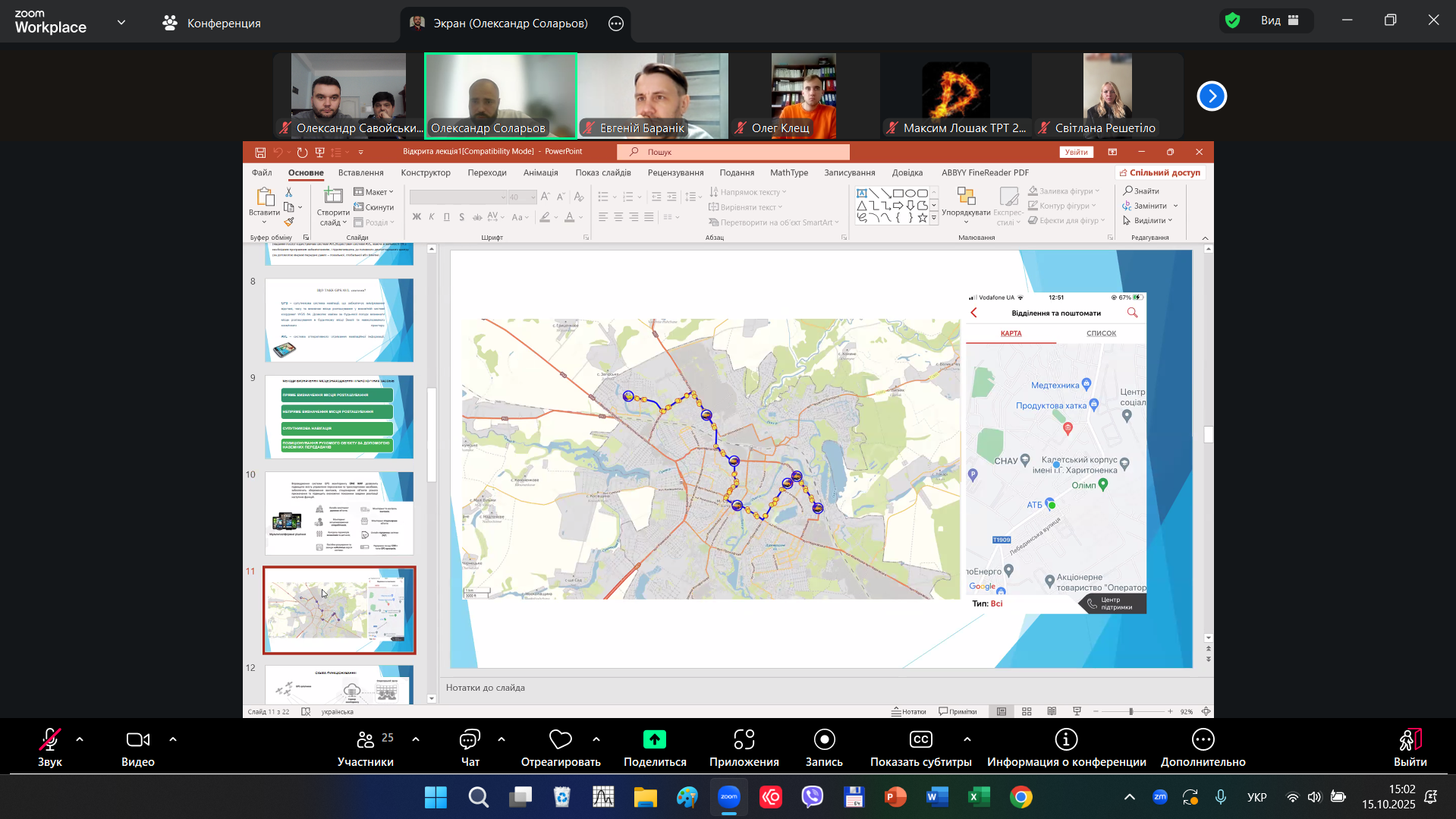Turn on the camera video toggle
The height and width of the screenshot is (819, 1456).
(x=137, y=740)
